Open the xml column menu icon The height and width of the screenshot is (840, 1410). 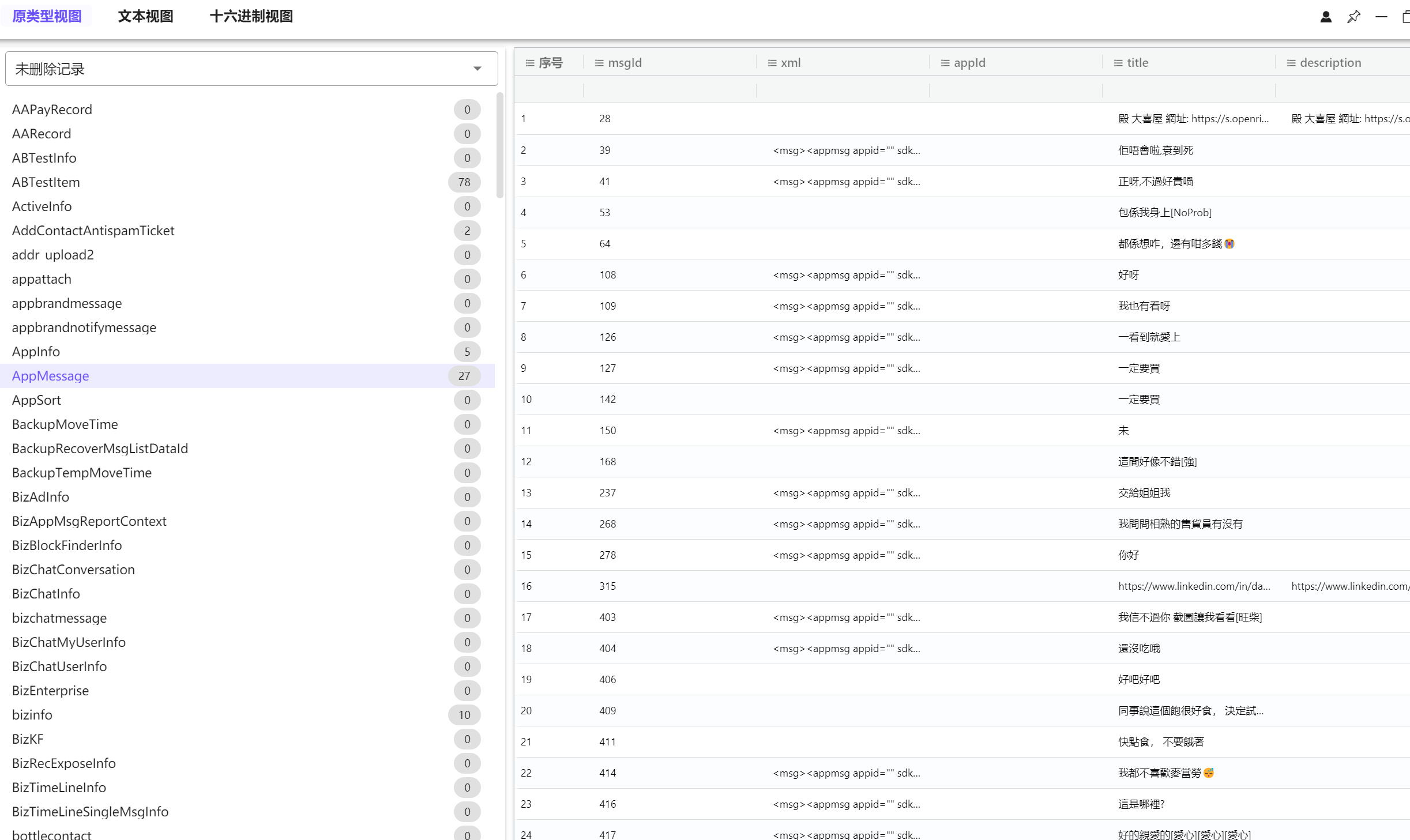772,63
